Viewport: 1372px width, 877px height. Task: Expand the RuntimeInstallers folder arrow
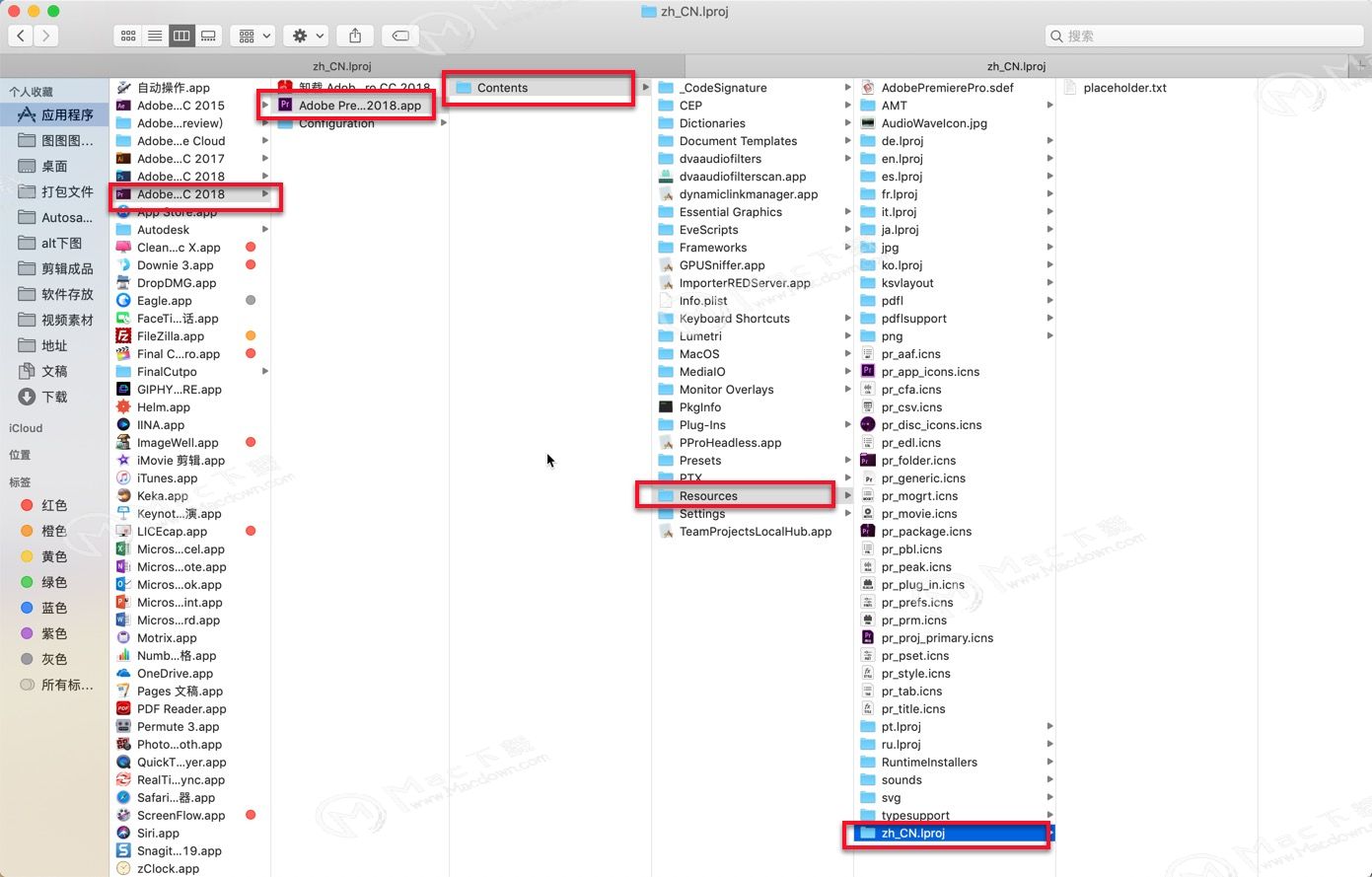click(x=1049, y=763)
